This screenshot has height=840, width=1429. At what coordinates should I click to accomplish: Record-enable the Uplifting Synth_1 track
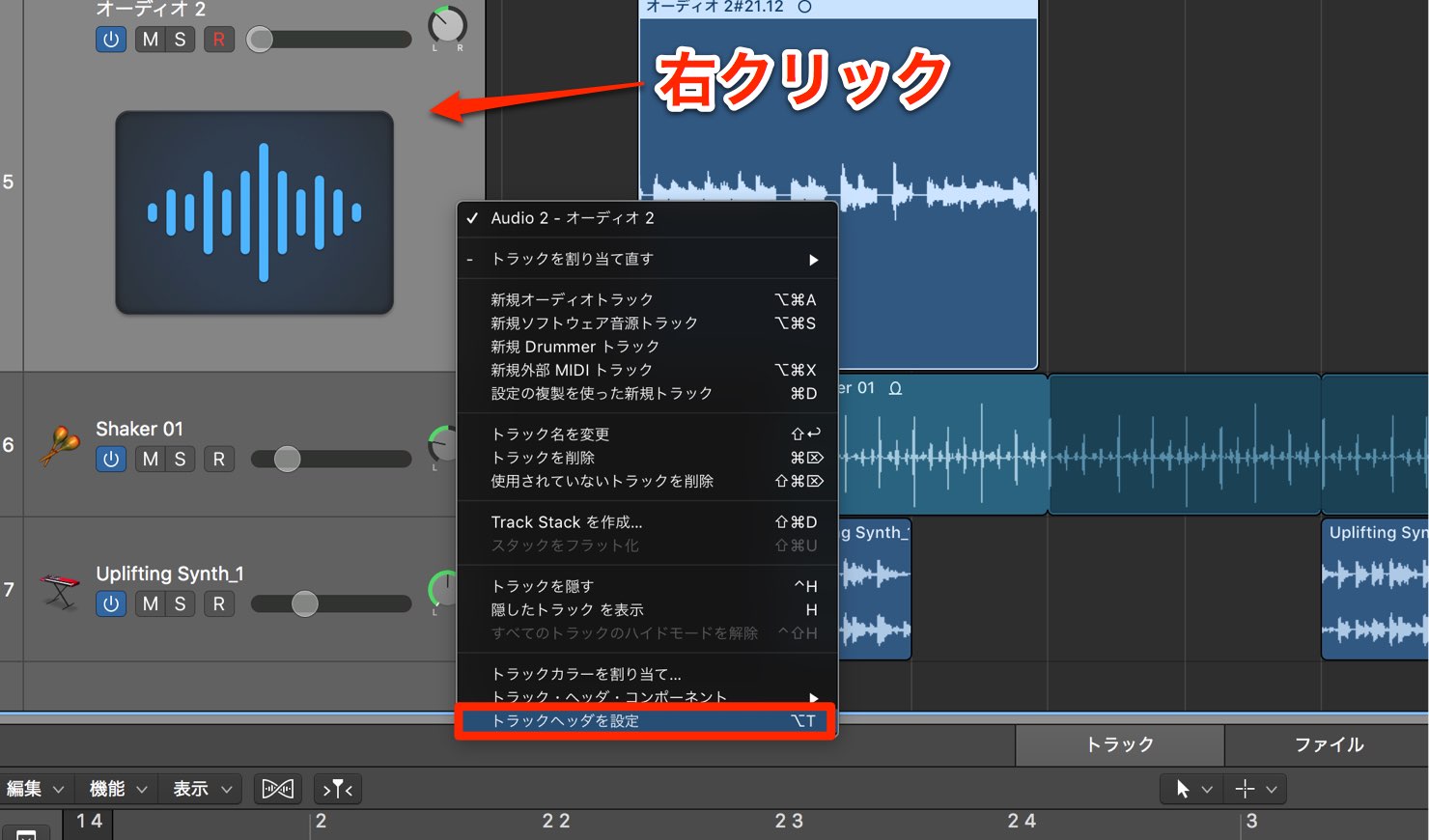(219, 604)
